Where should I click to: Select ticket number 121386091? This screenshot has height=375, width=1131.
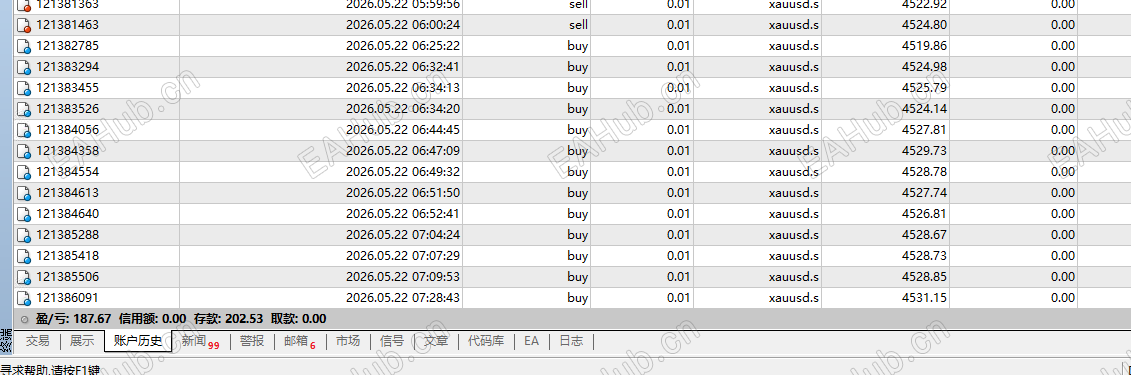tap(68, 298)
